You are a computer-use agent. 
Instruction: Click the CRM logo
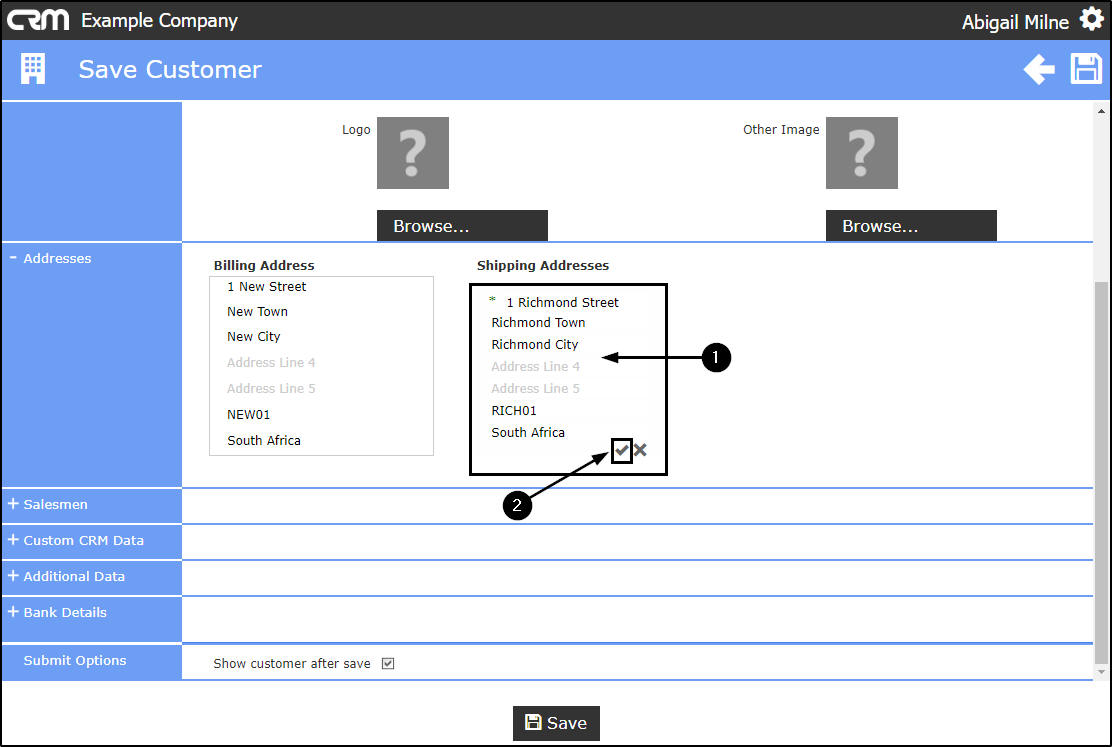[38, 20]
